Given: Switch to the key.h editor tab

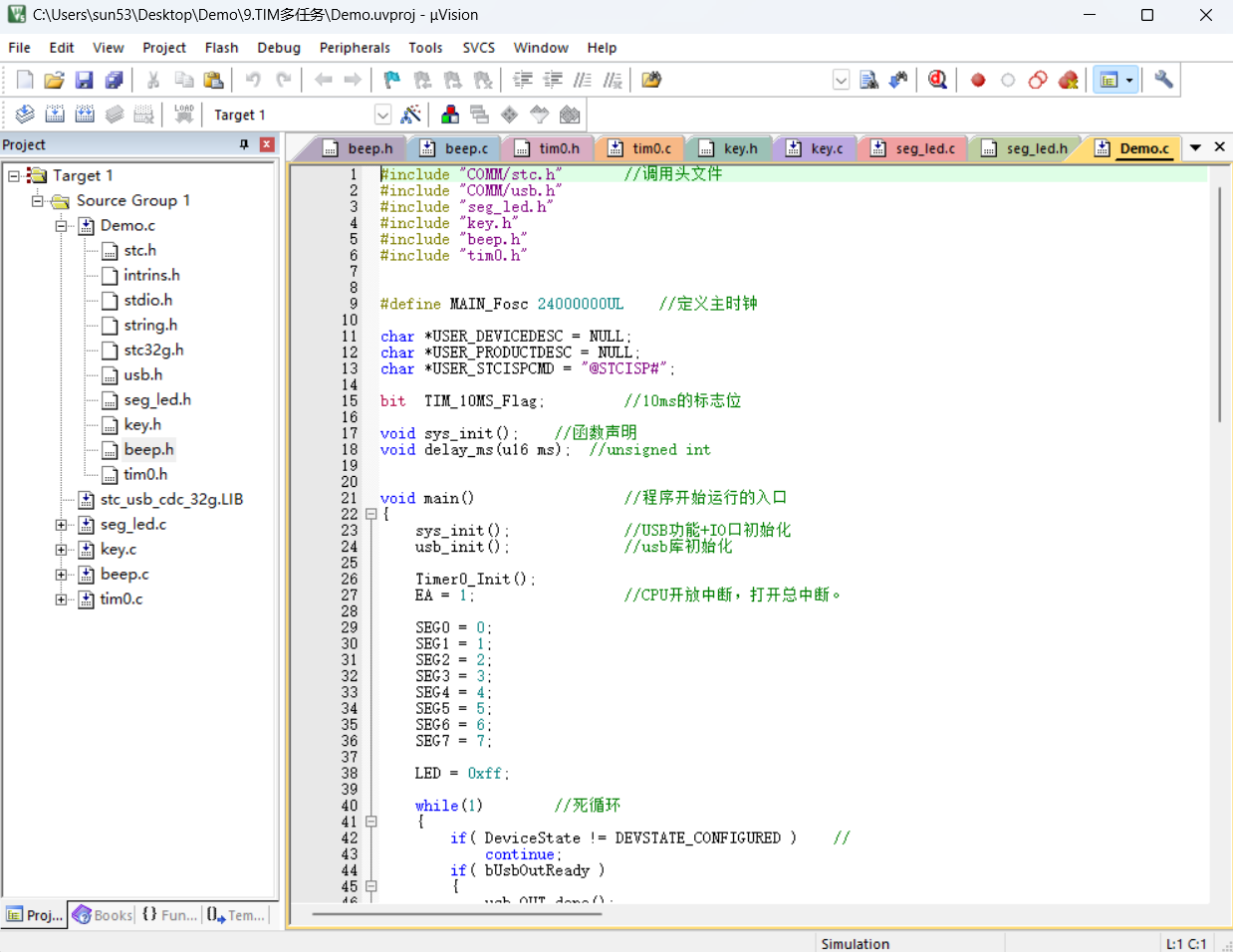Looking at the screenshot, I should [x=730, y=148].
